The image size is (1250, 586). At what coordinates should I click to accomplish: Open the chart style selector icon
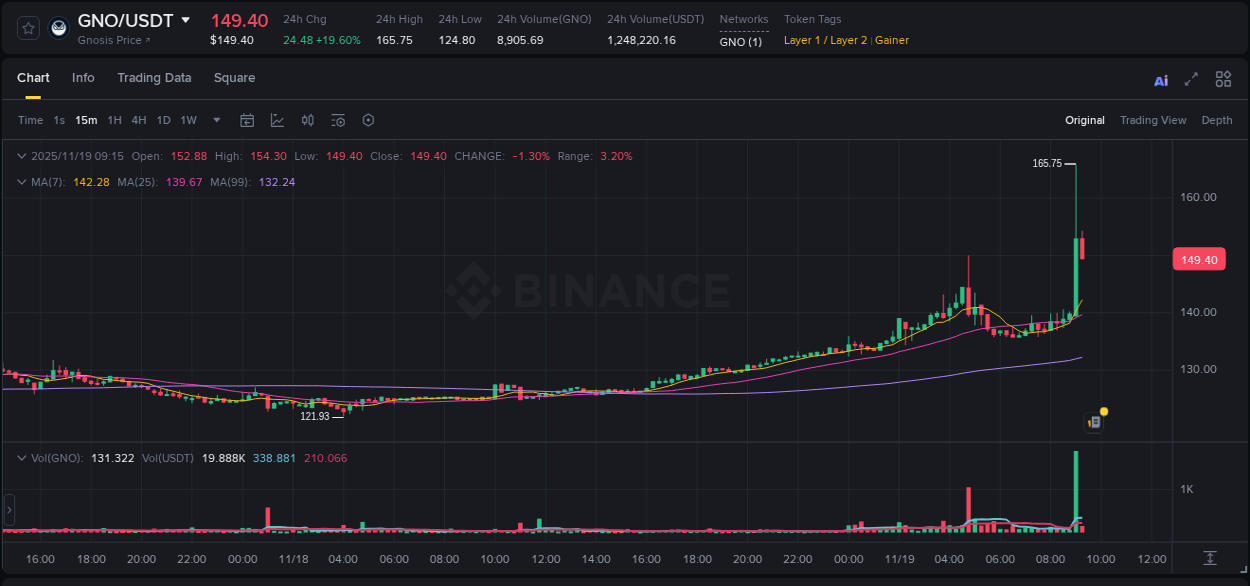(x=276, y=120)
